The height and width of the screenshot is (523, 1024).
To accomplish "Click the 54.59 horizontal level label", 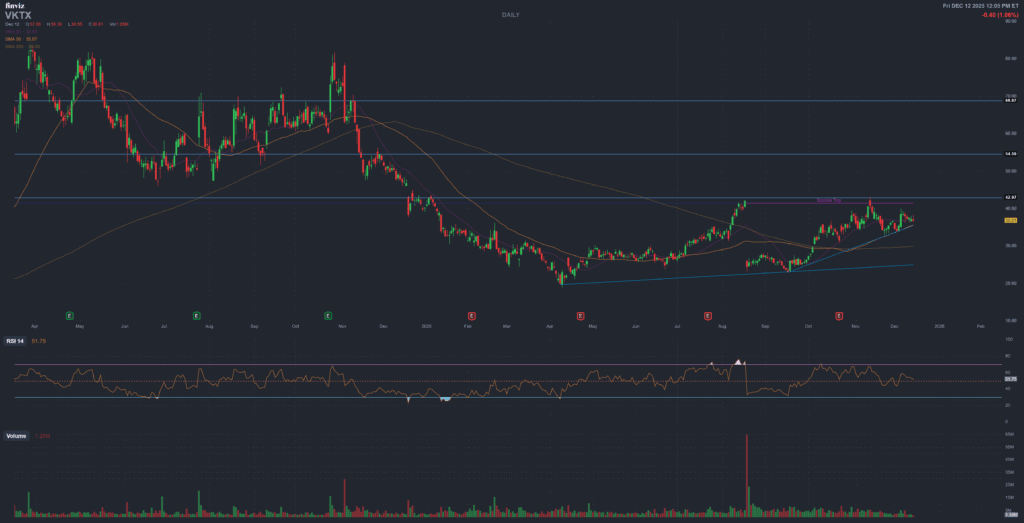I will tap(1010, 154).
